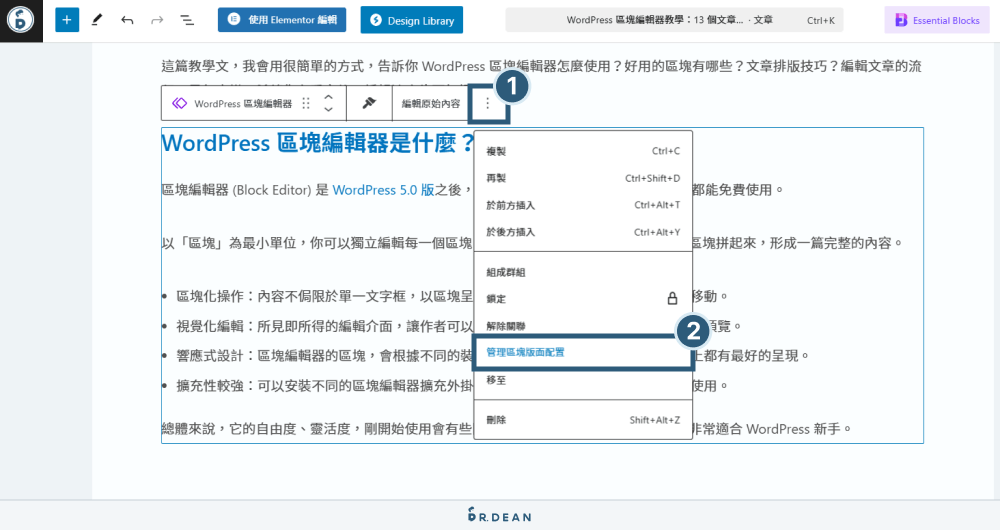Open the Document Overview list icon
This screenshot has height=530, width=1000.
[x=187, y=20]
